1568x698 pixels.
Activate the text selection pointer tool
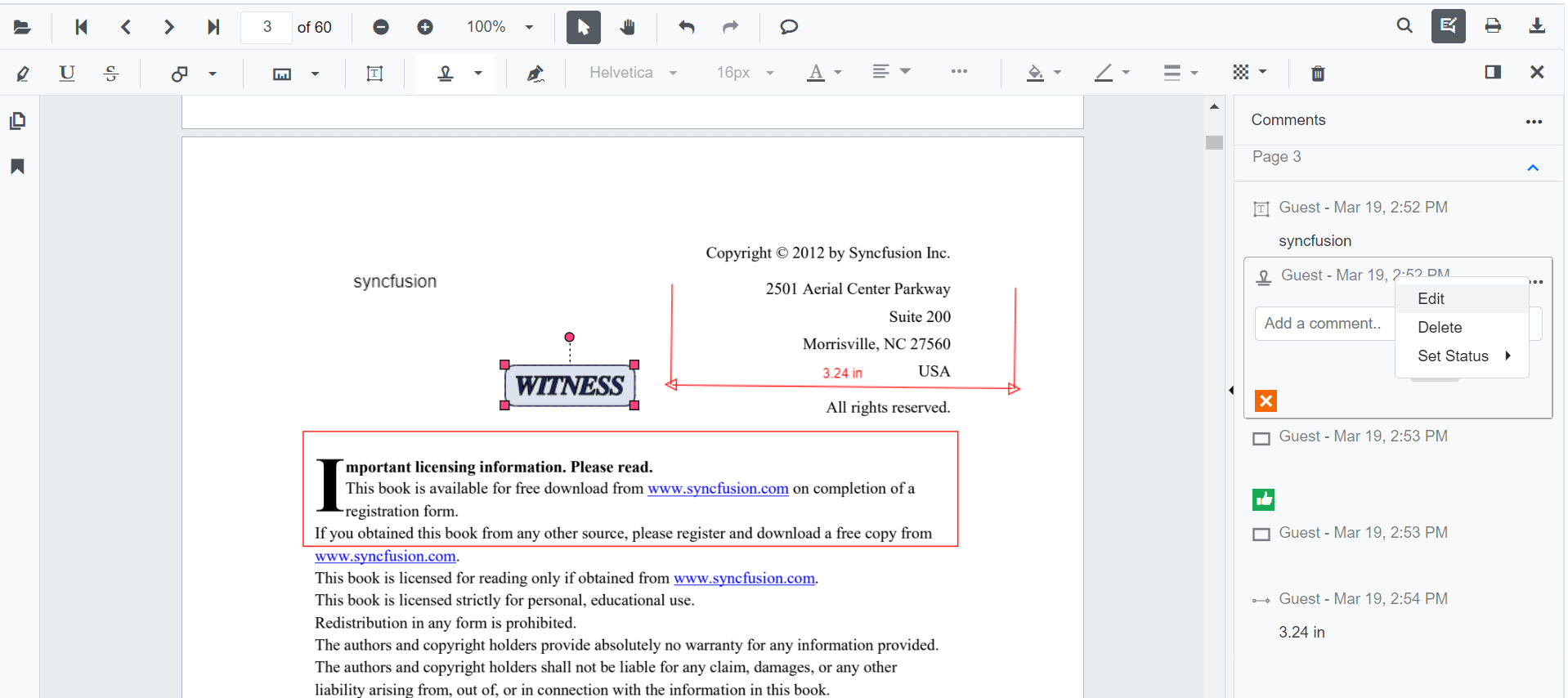(584, 27)
